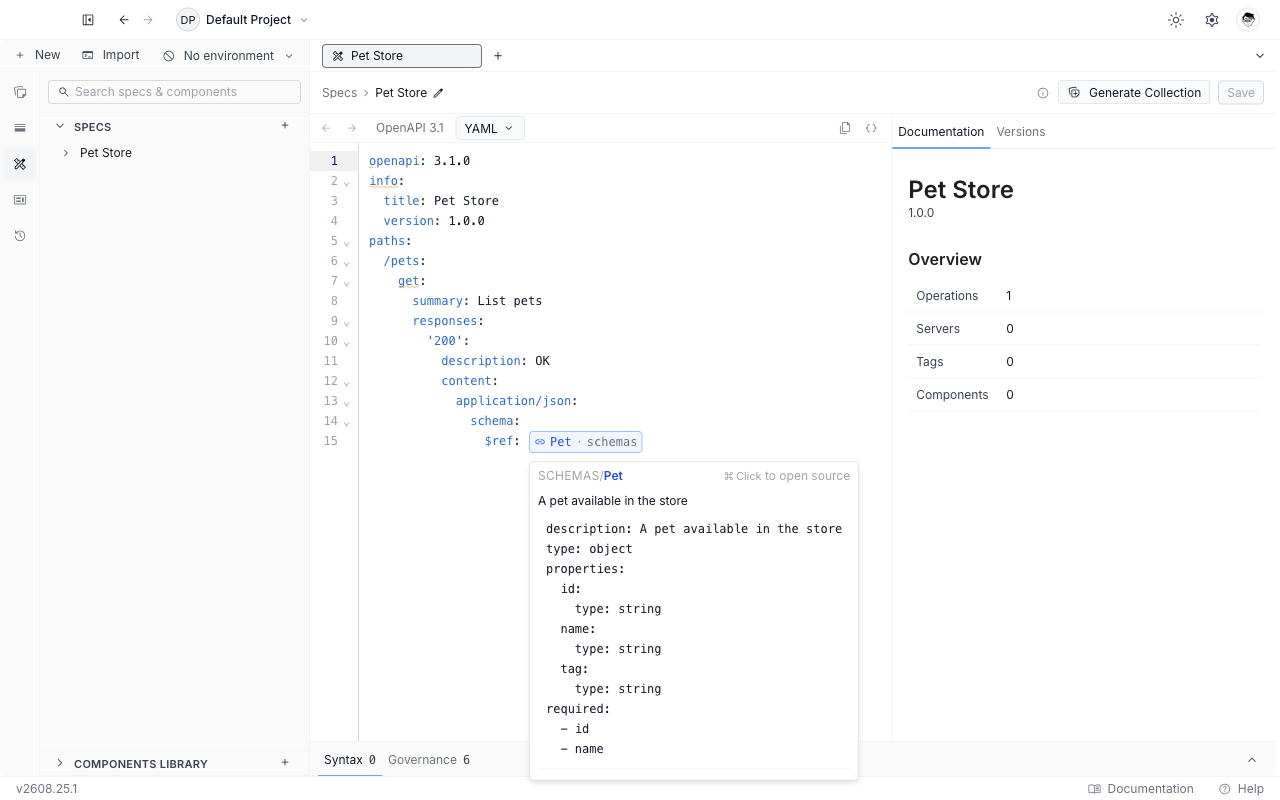Image resolution: width=1280 pixels, height=800 pixels.
Task: Go back in the editor history
Action: pos(326,128)
